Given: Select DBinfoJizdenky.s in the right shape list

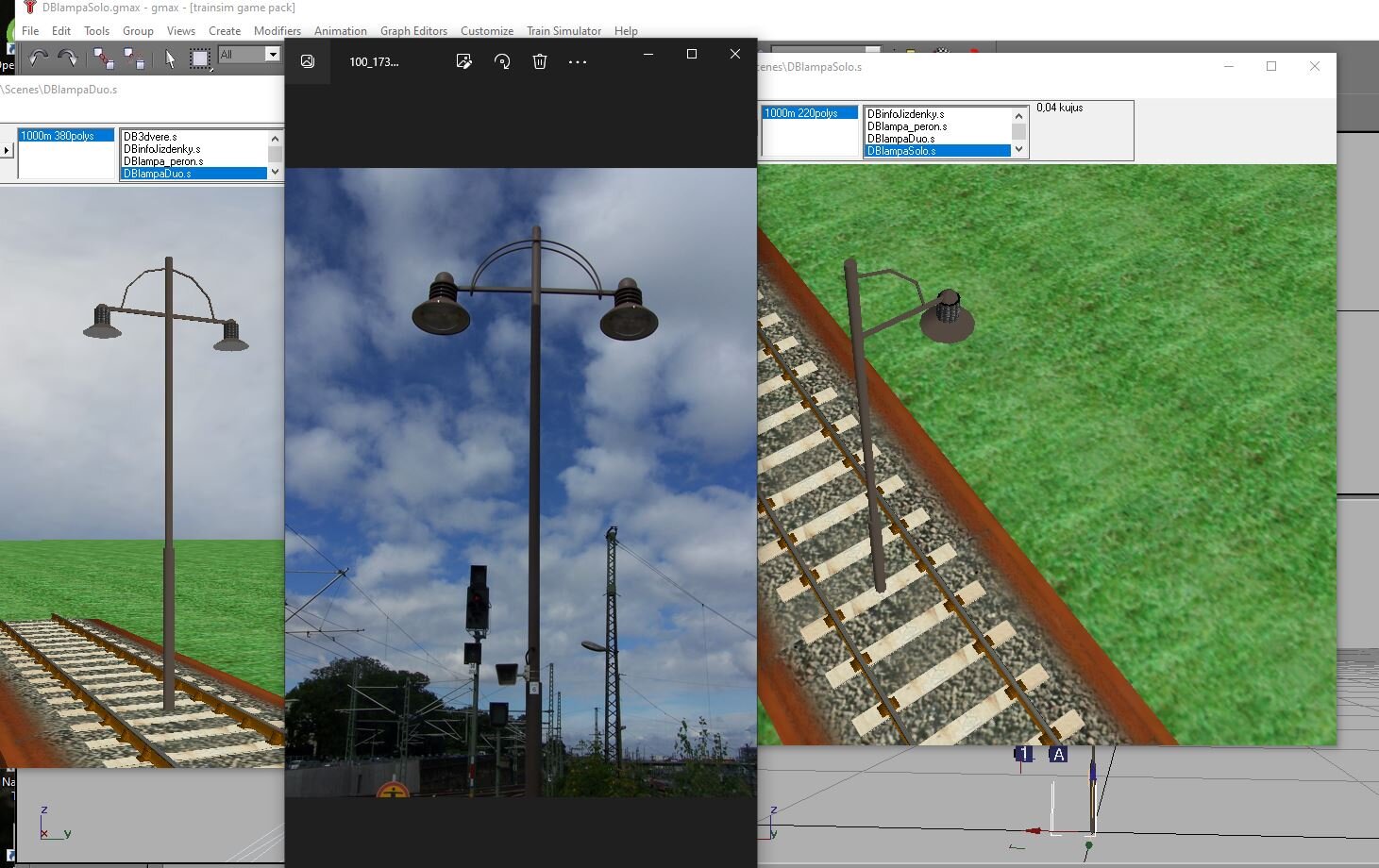Looking at the screenshot, I should (938, 114).
